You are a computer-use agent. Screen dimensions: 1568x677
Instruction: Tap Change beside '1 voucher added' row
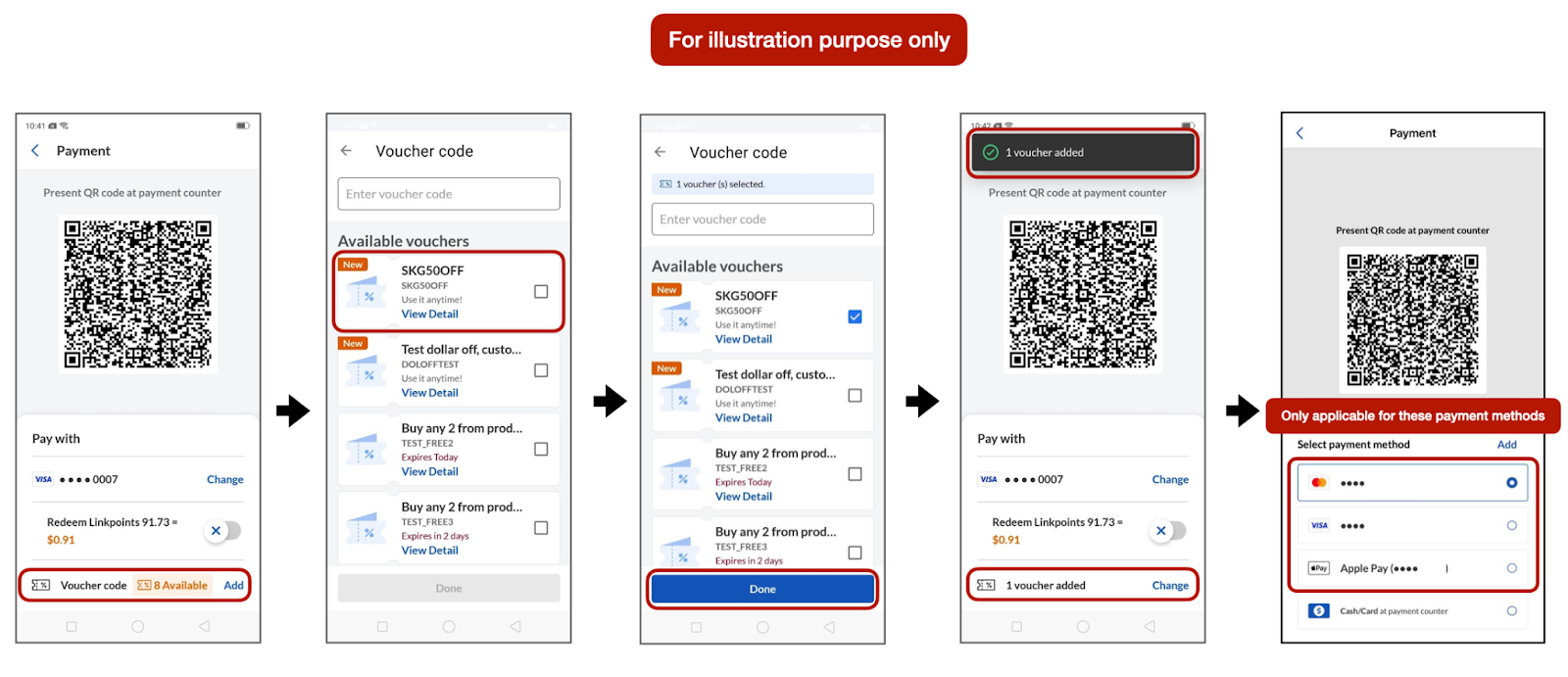1169,586
